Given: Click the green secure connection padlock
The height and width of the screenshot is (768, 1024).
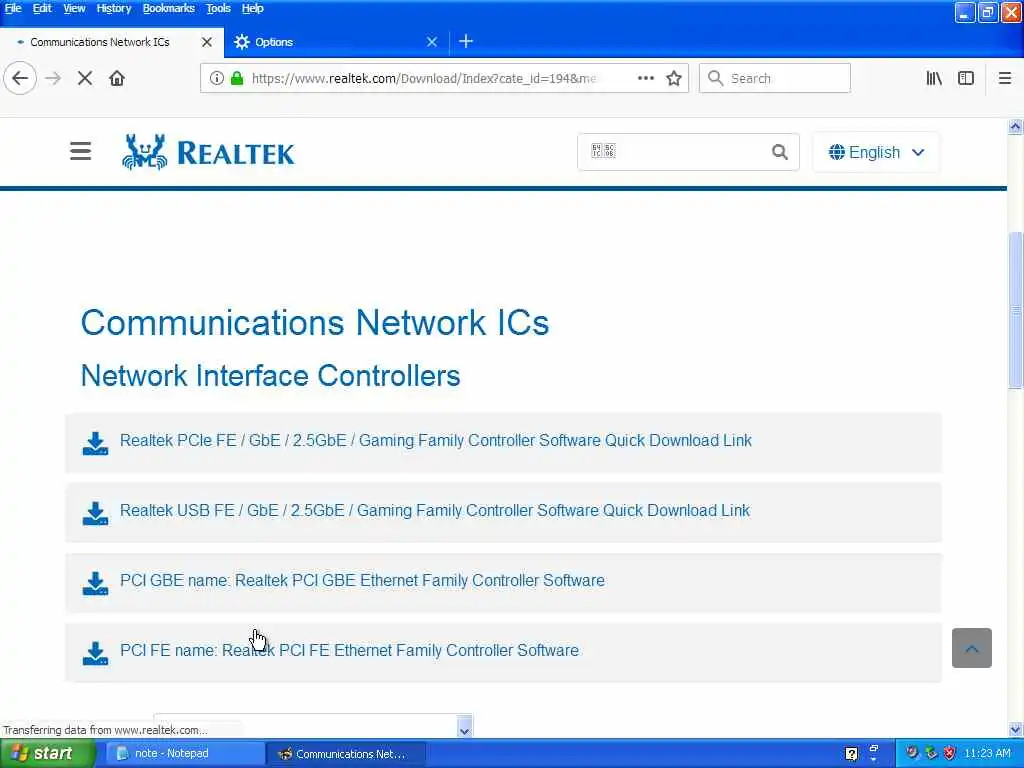Looking at the screenshot, I should coord(237,78).
